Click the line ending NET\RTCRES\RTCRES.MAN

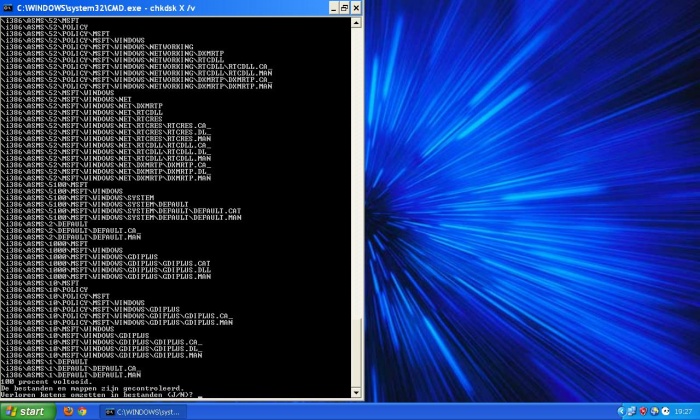click(105, 138)
